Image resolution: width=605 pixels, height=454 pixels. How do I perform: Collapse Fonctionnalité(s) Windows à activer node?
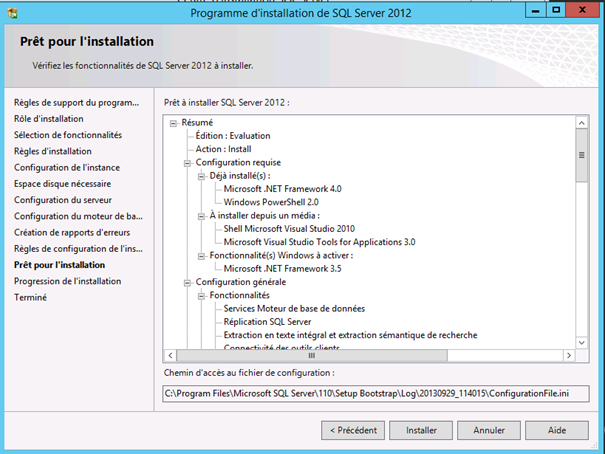(201, 256)
